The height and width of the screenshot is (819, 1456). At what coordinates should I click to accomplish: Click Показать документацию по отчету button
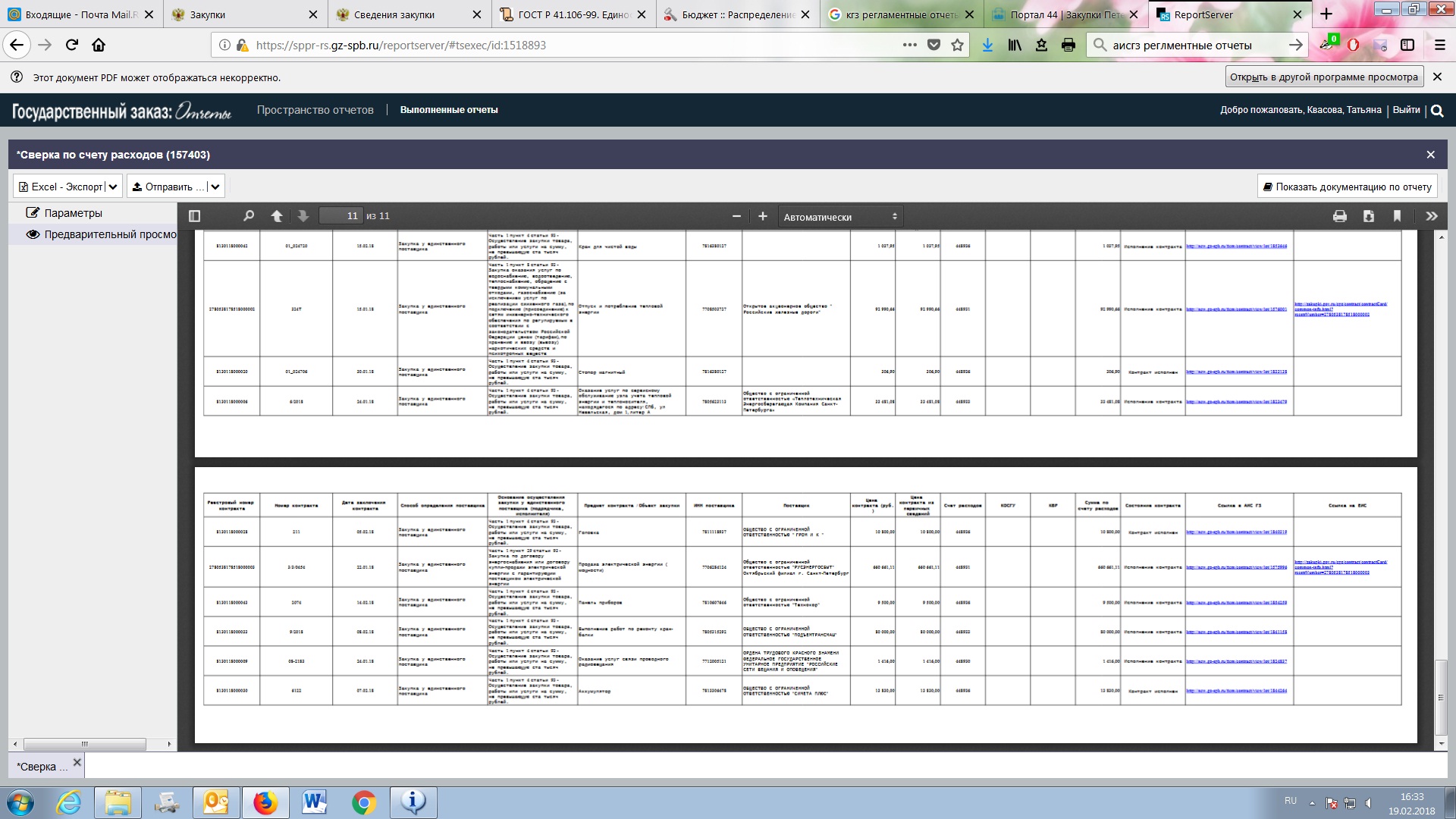(1347, 187)
